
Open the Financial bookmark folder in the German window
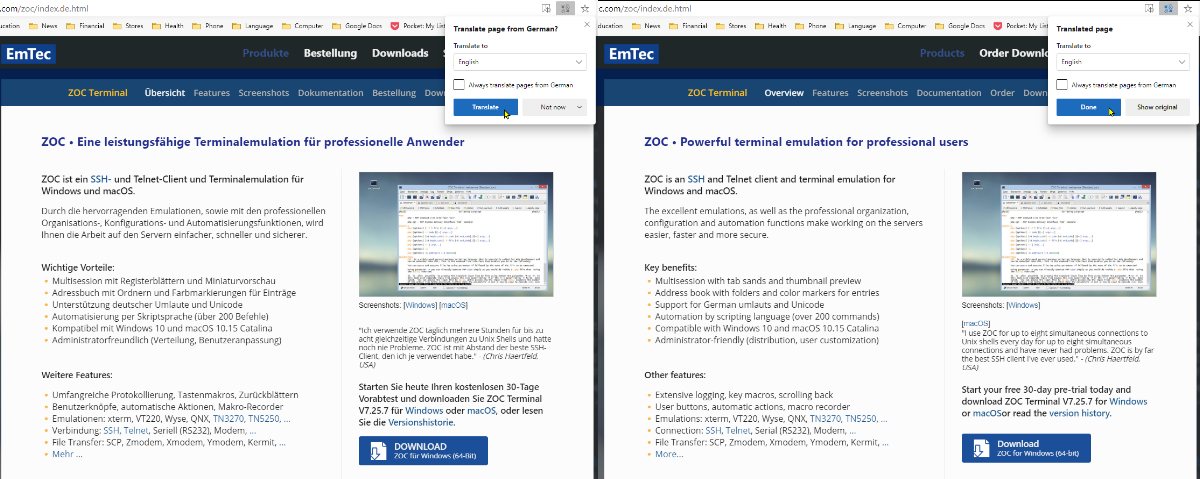[x=87, y=24]
